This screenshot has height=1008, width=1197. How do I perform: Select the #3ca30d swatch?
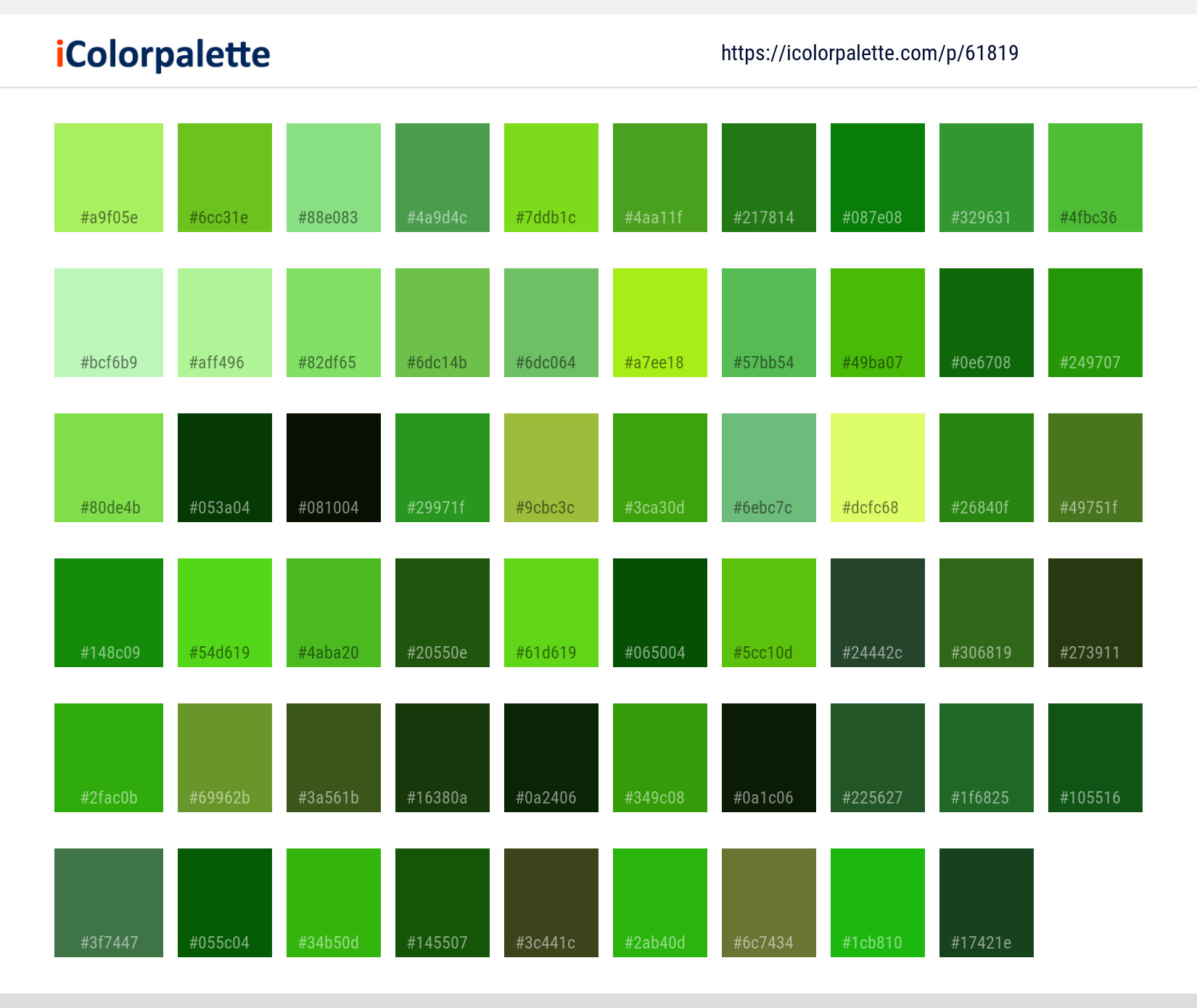[660, 468]
